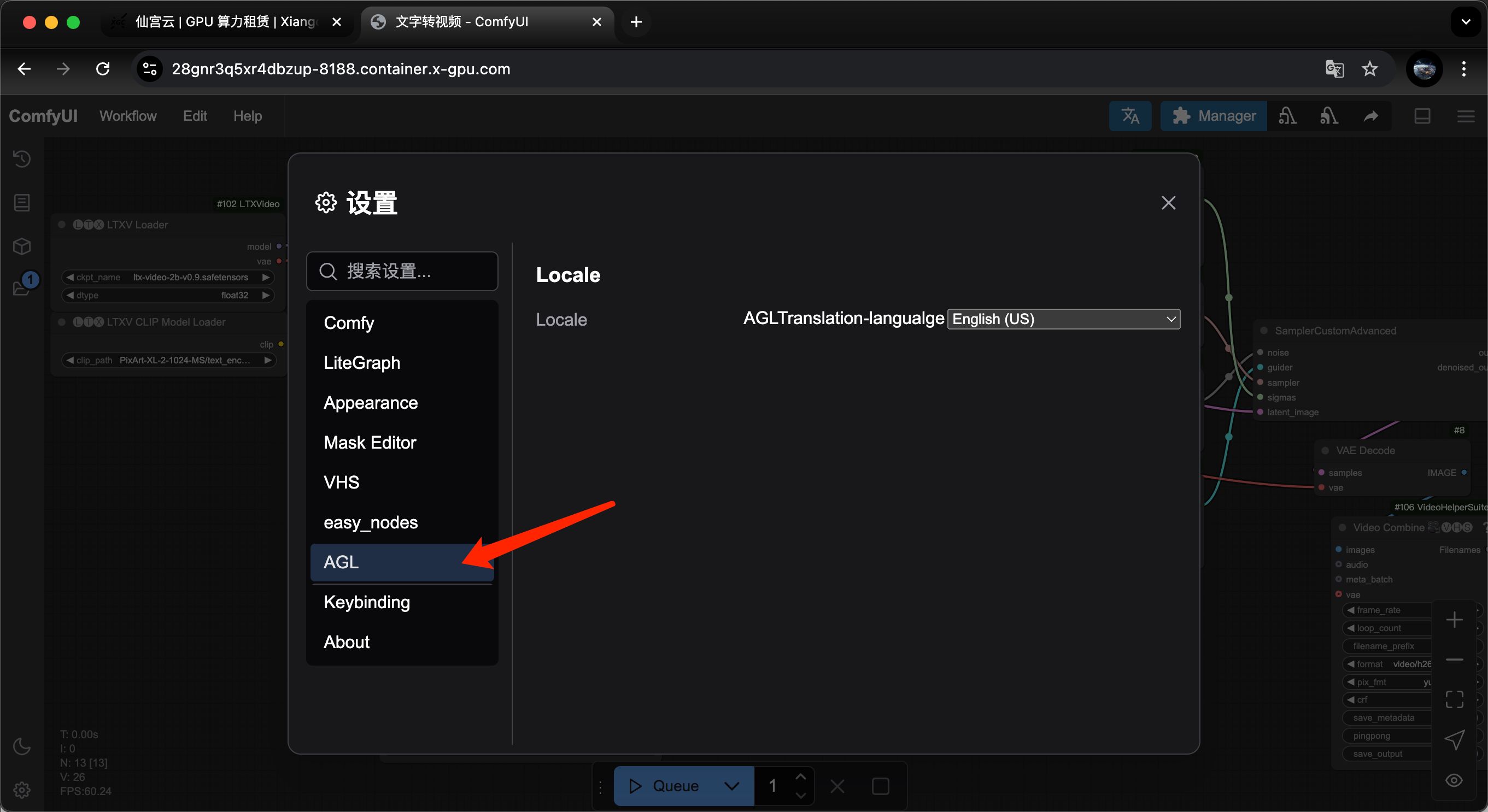Select the easy_nodes settings category
Viewport: 1488px width, 812px height.
tap(402, 522)
